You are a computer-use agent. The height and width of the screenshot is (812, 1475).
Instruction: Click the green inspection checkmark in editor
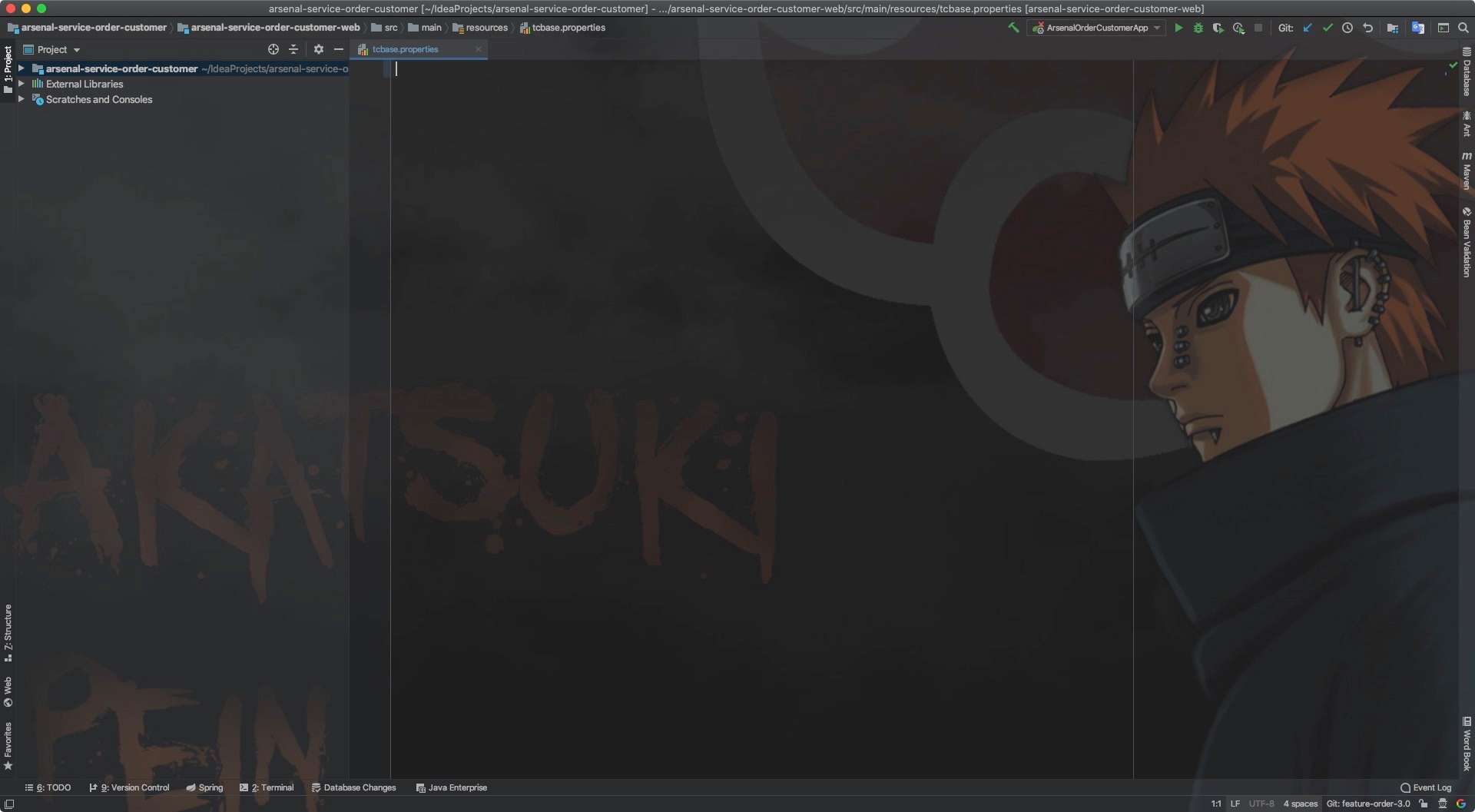tap(1453, 66)
